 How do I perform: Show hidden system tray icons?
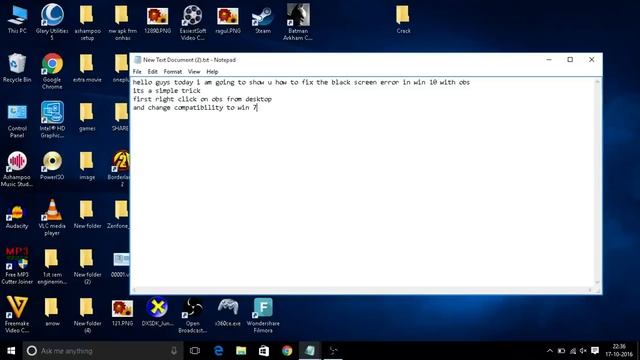(550, 351)
